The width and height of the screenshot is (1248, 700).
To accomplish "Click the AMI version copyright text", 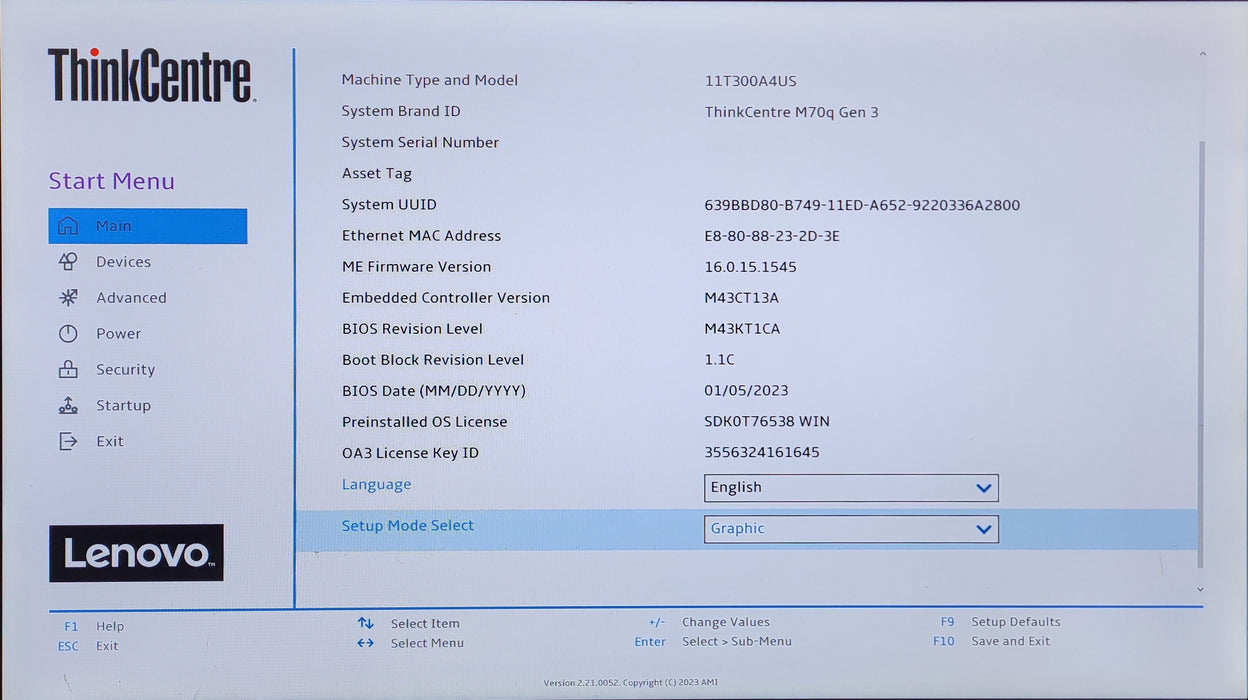I will point(631,683).
